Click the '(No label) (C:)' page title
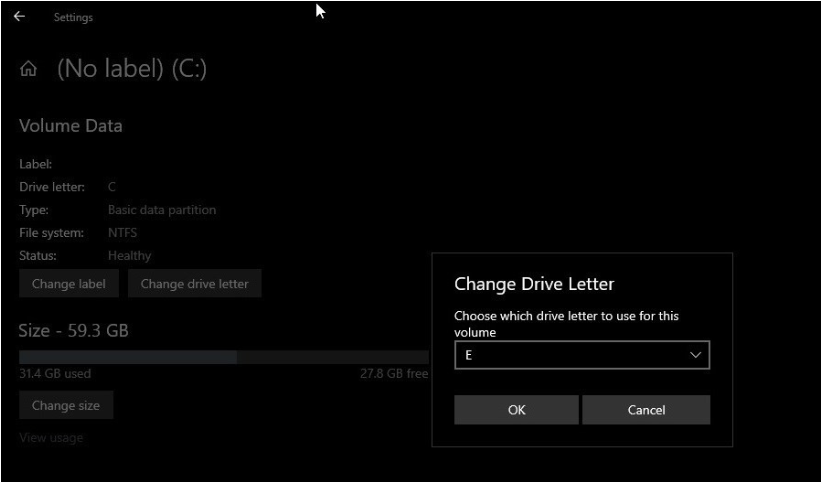Image resolution: width=821 pixels, height=482 pixels. [x=132, y=69]
